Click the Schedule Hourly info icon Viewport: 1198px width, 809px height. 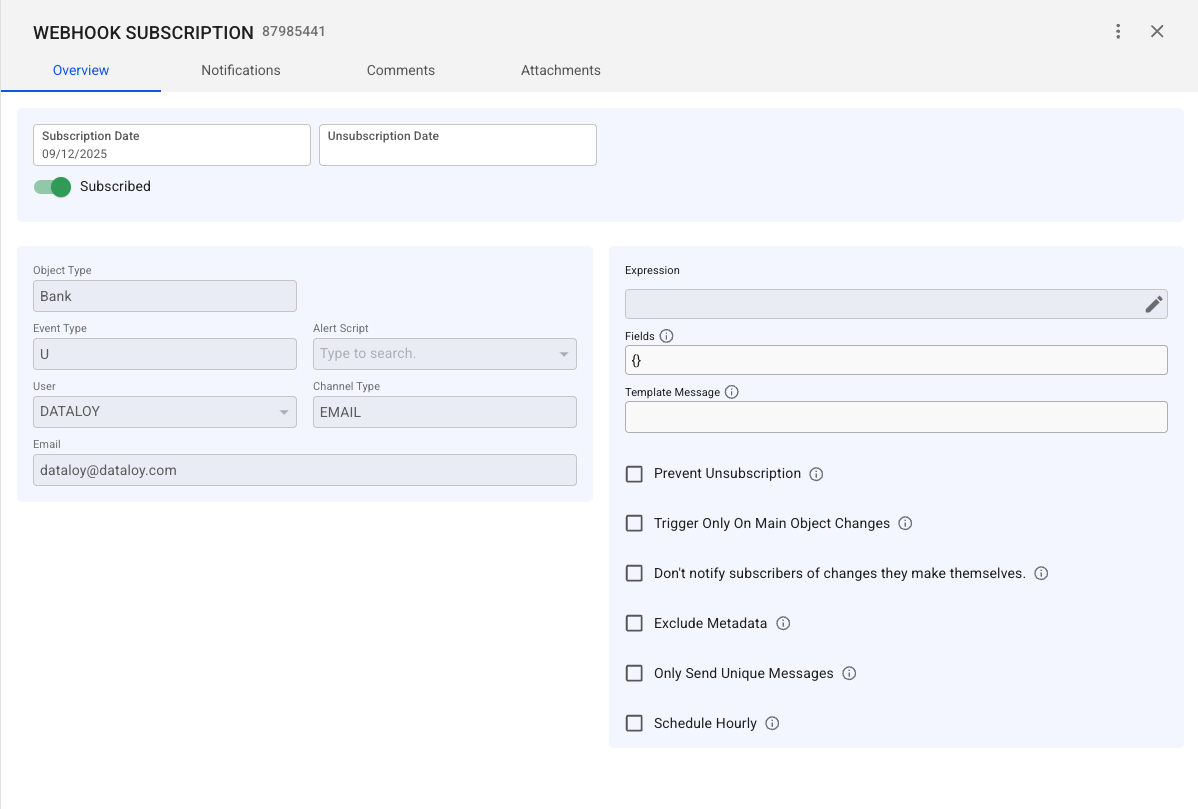772,724
